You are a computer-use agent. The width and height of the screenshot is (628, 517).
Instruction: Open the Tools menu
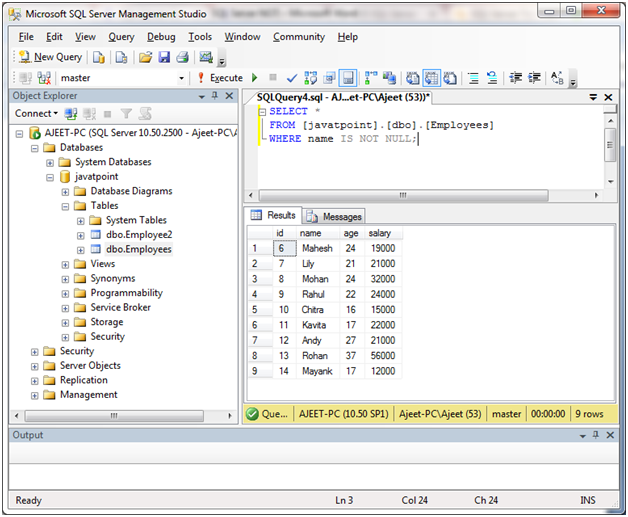point(200,37)
